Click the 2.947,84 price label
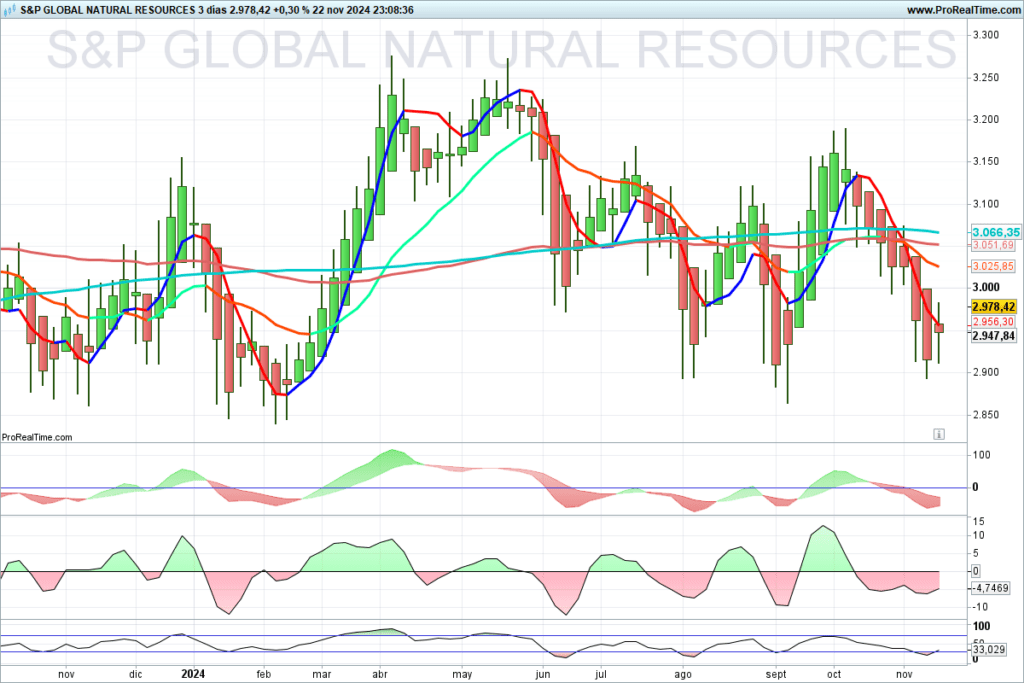Viewport: 1024px width, 683px height. tap(993, 336)
